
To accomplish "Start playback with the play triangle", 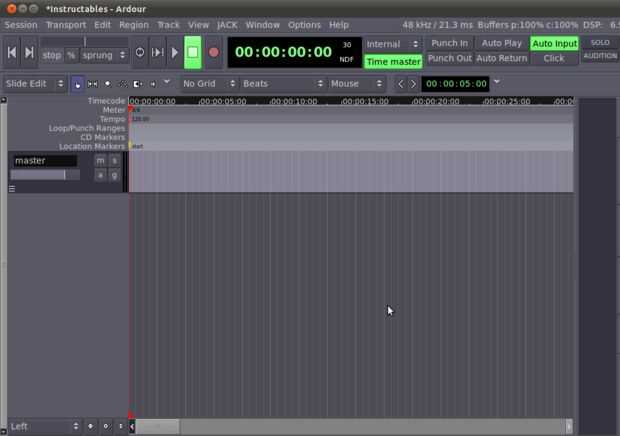I will (x=174, y=53).
